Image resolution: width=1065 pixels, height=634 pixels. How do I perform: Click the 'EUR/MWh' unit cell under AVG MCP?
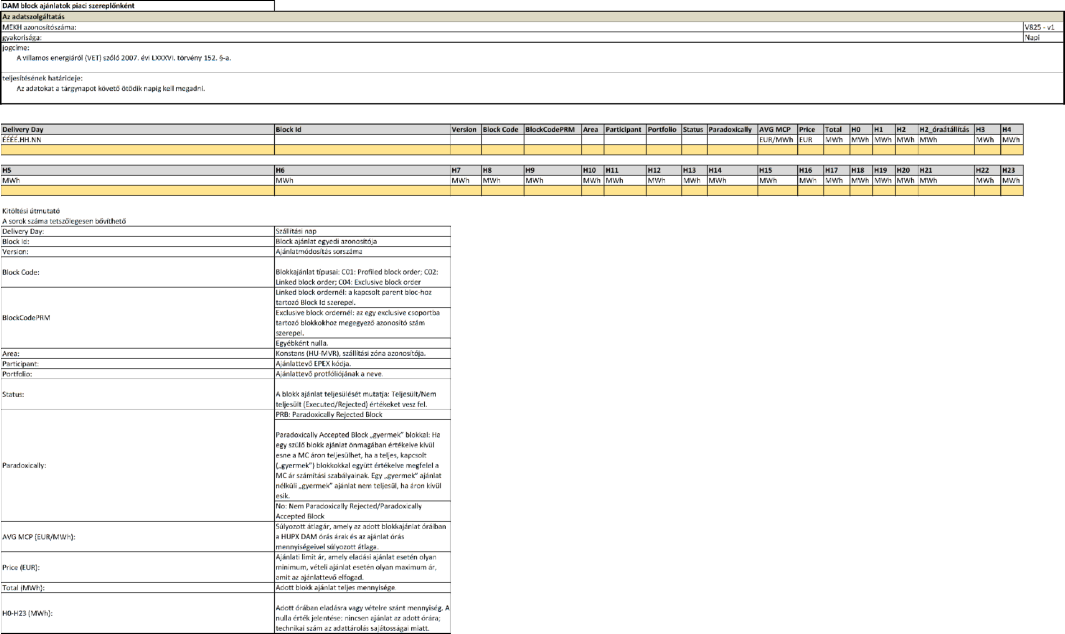777,139
